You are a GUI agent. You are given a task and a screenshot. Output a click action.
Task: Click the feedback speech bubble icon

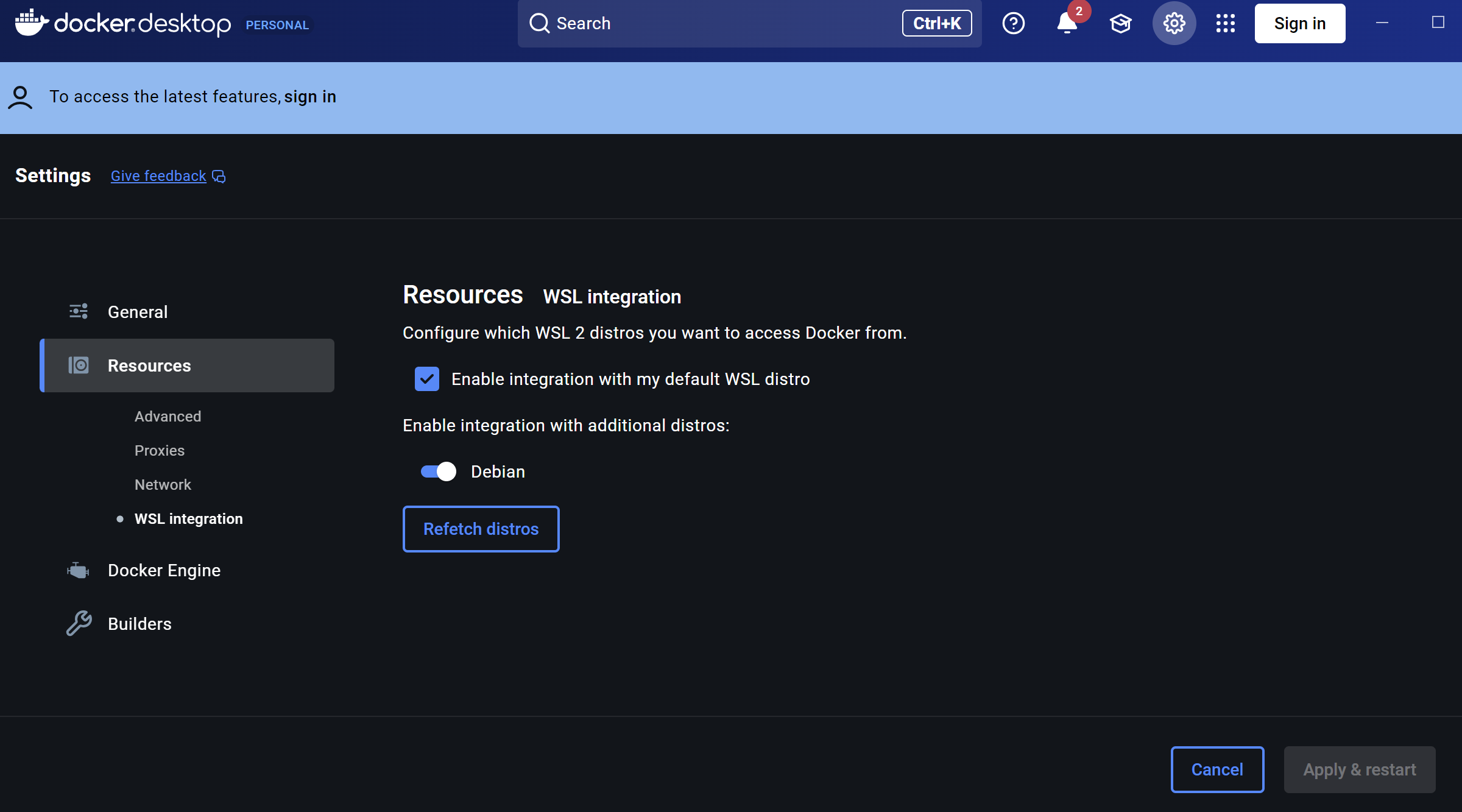219,177
